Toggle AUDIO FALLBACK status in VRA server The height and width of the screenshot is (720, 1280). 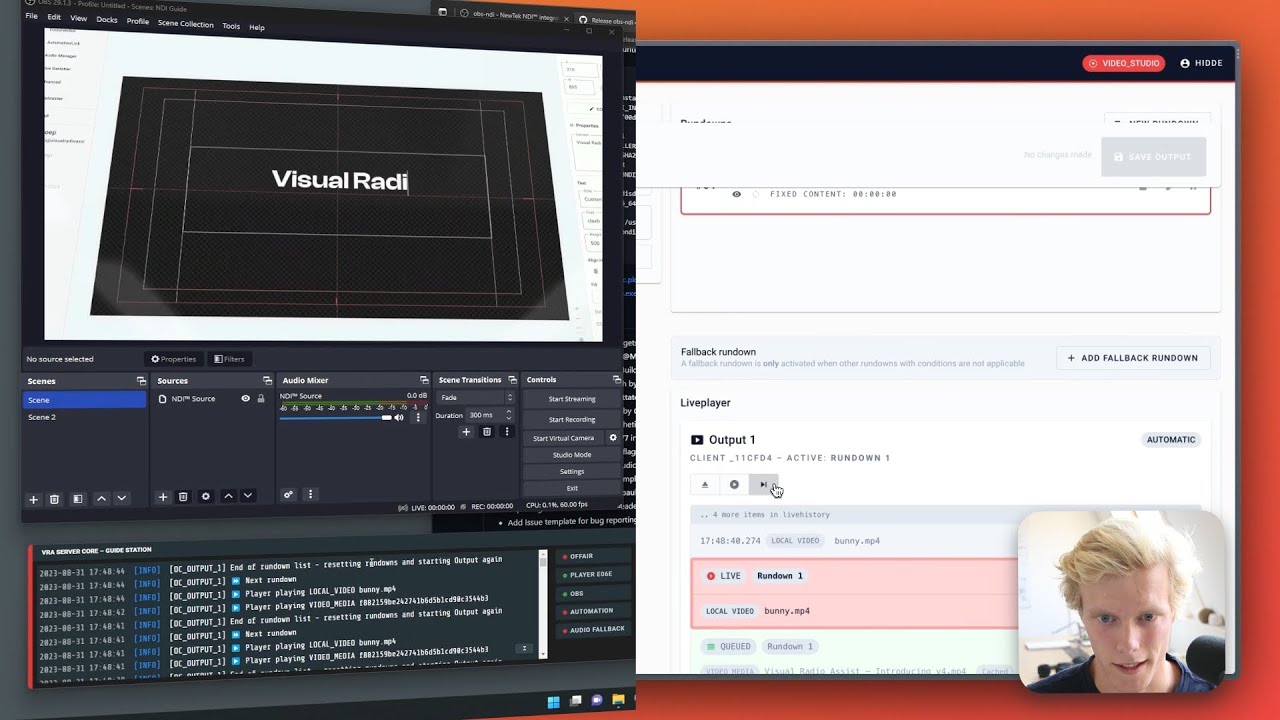[592, 629]
